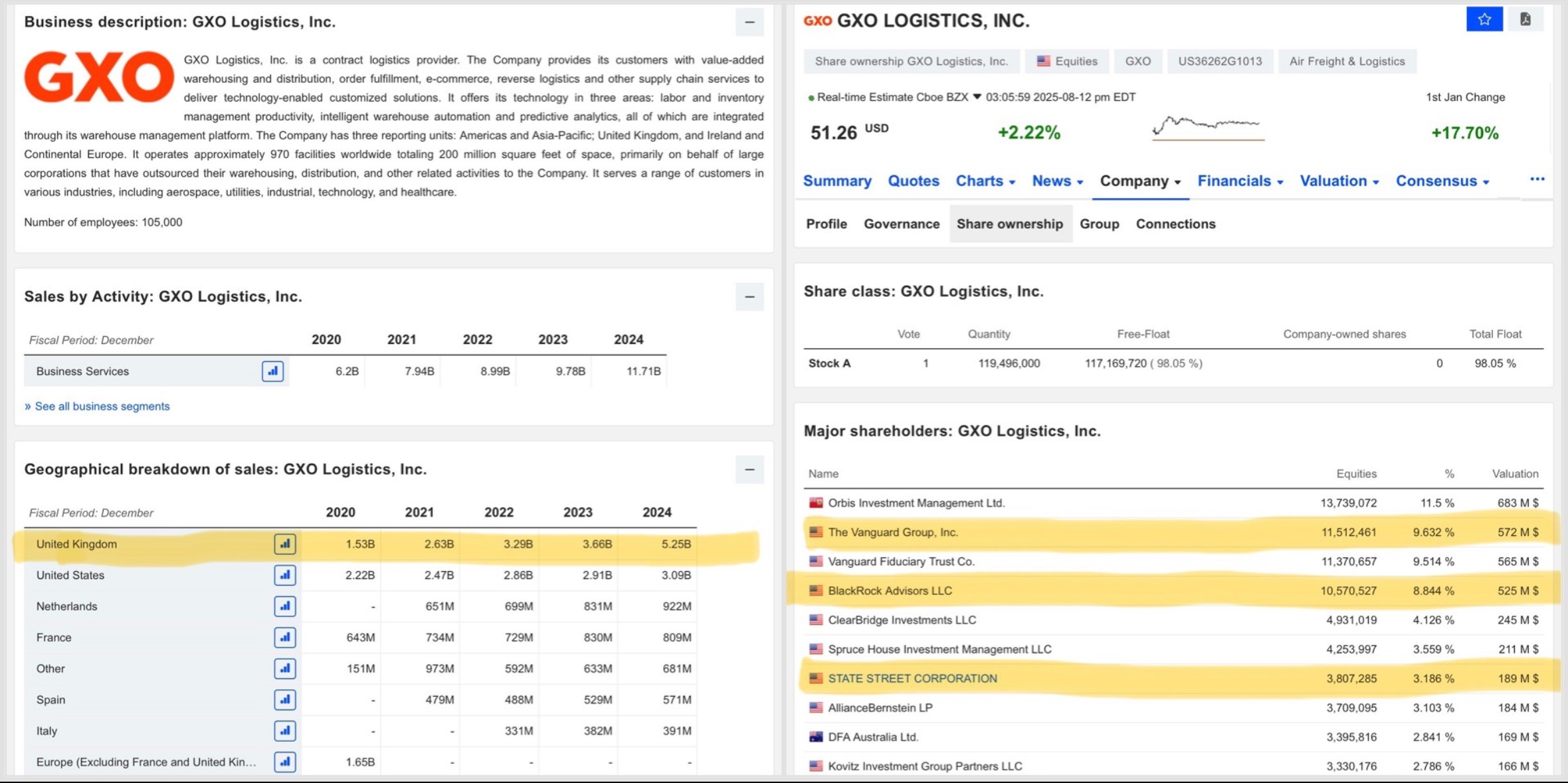
Task: Switch to the Profile sub-tab
Action: click(827, 224)
